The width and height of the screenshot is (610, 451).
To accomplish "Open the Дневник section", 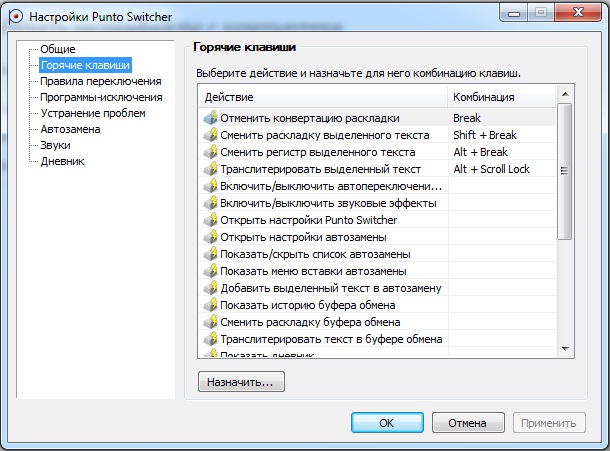I will coord(62,161).
